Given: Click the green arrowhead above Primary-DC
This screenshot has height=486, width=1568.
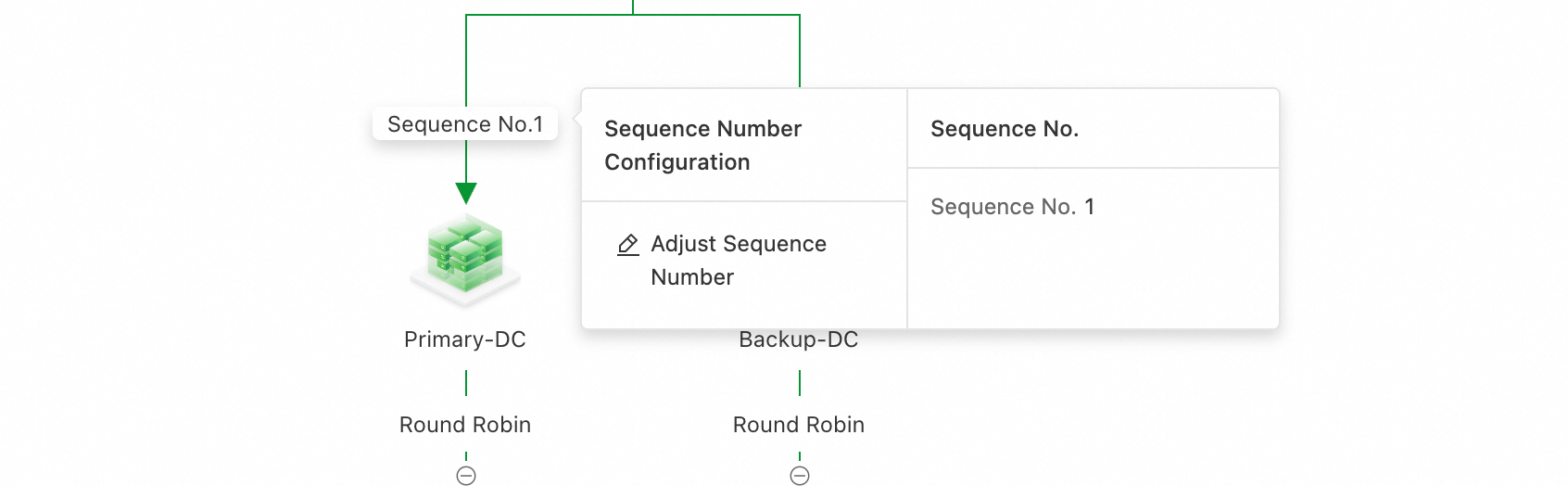Looking at the screenshot, I should pyautogui.click(x=466, y=192).
